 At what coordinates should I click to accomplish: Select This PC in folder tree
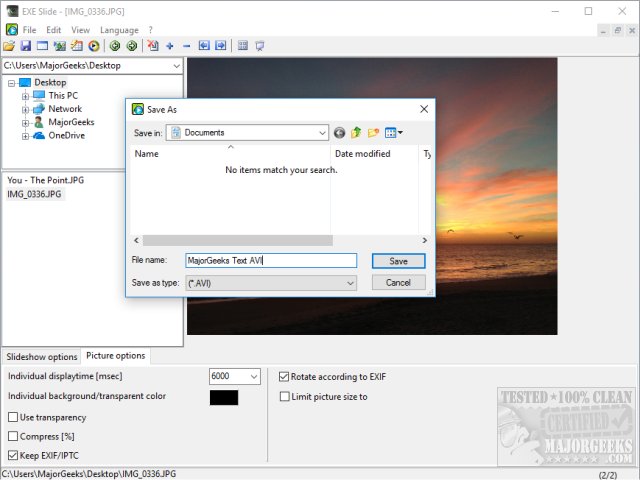pos(63,96)
